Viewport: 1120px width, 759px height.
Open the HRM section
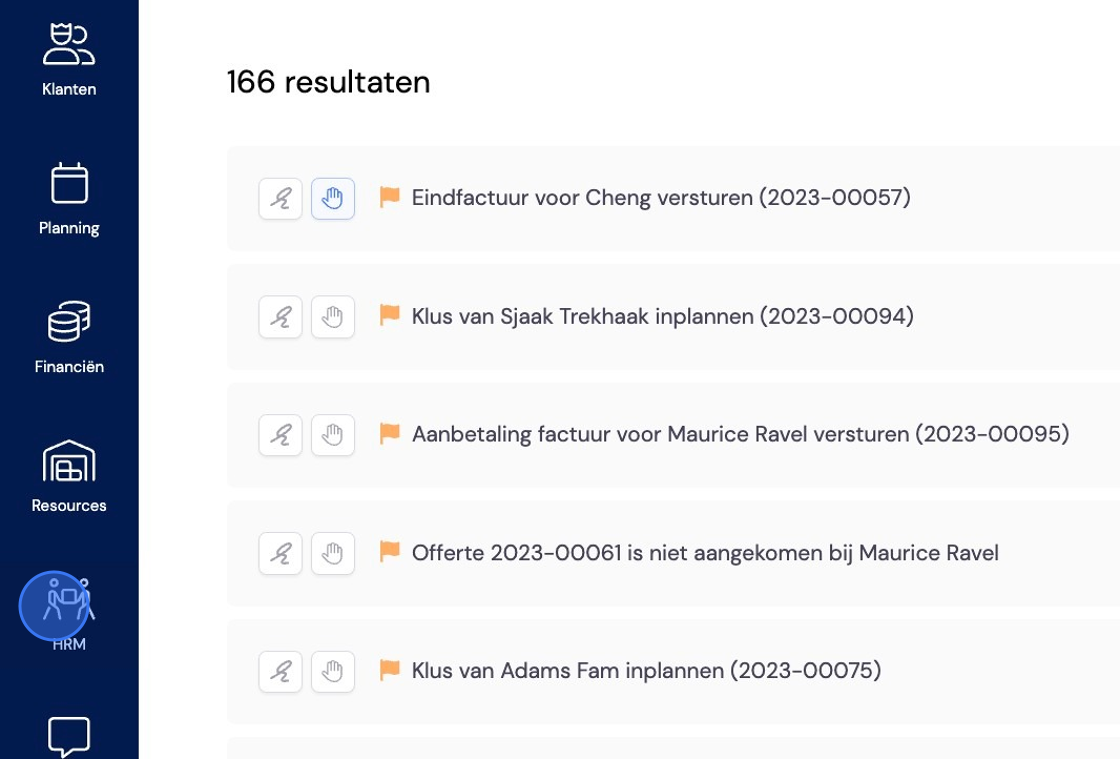[x=69, y=615]
